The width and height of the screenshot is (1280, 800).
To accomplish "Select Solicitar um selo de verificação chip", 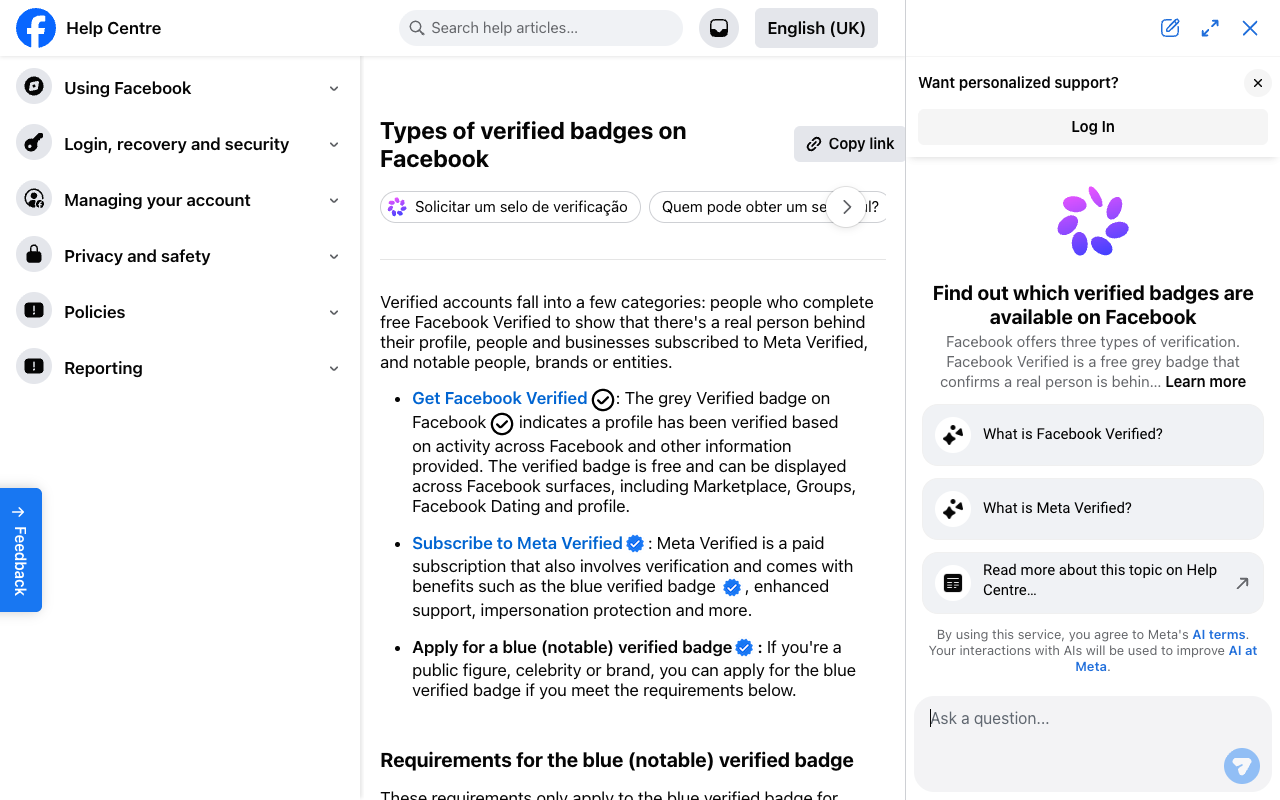I will [510, 207].
